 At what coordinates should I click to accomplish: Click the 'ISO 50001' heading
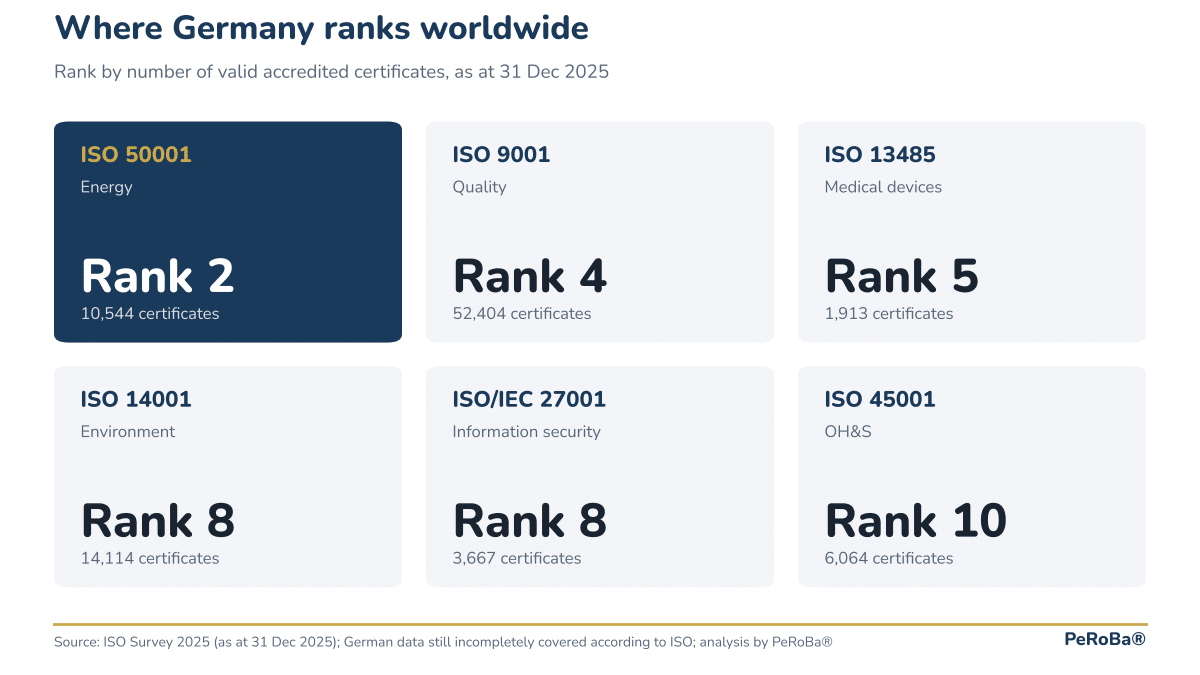point(136,155)
